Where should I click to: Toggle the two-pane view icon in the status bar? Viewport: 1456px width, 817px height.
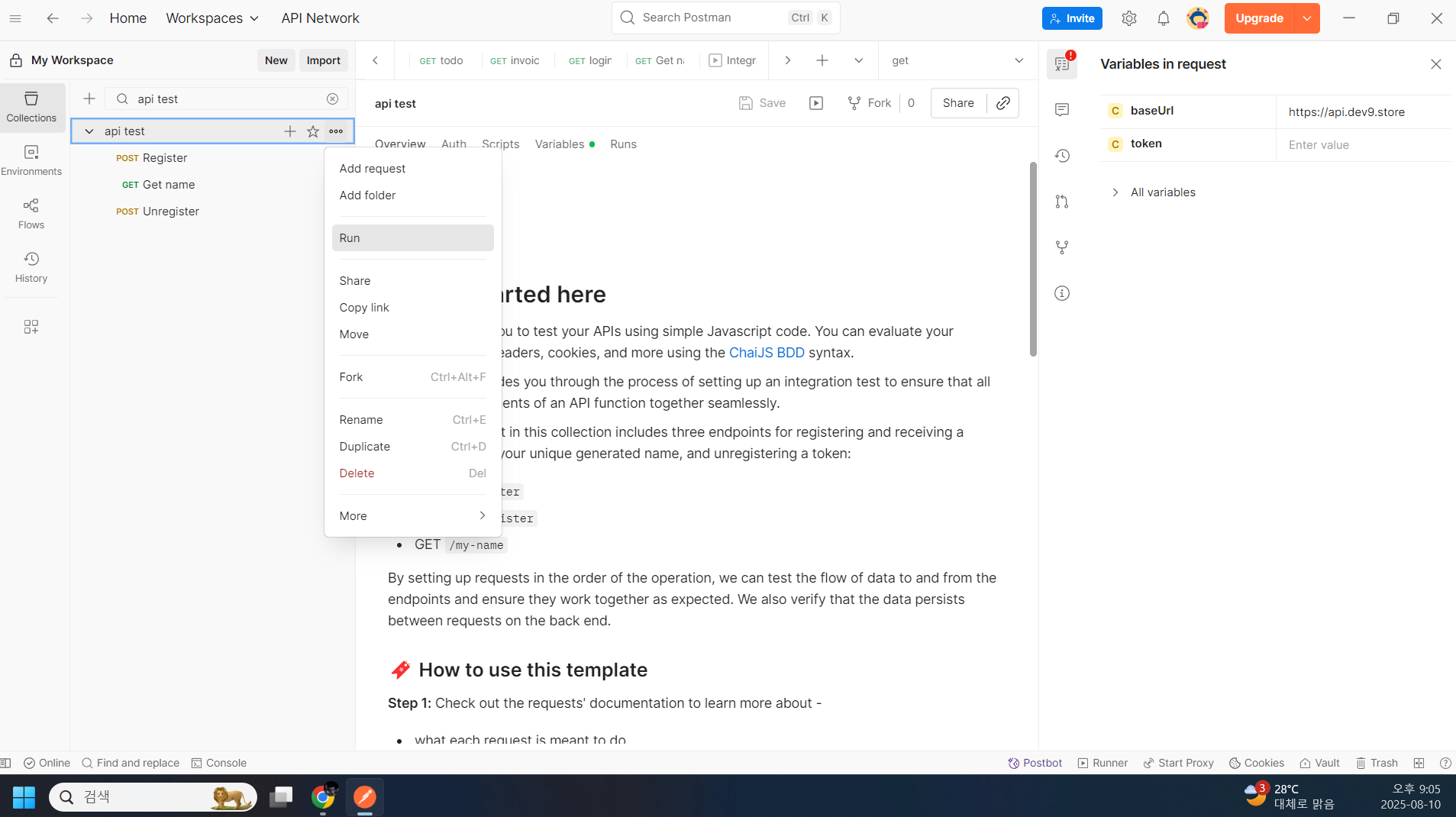1419,763
